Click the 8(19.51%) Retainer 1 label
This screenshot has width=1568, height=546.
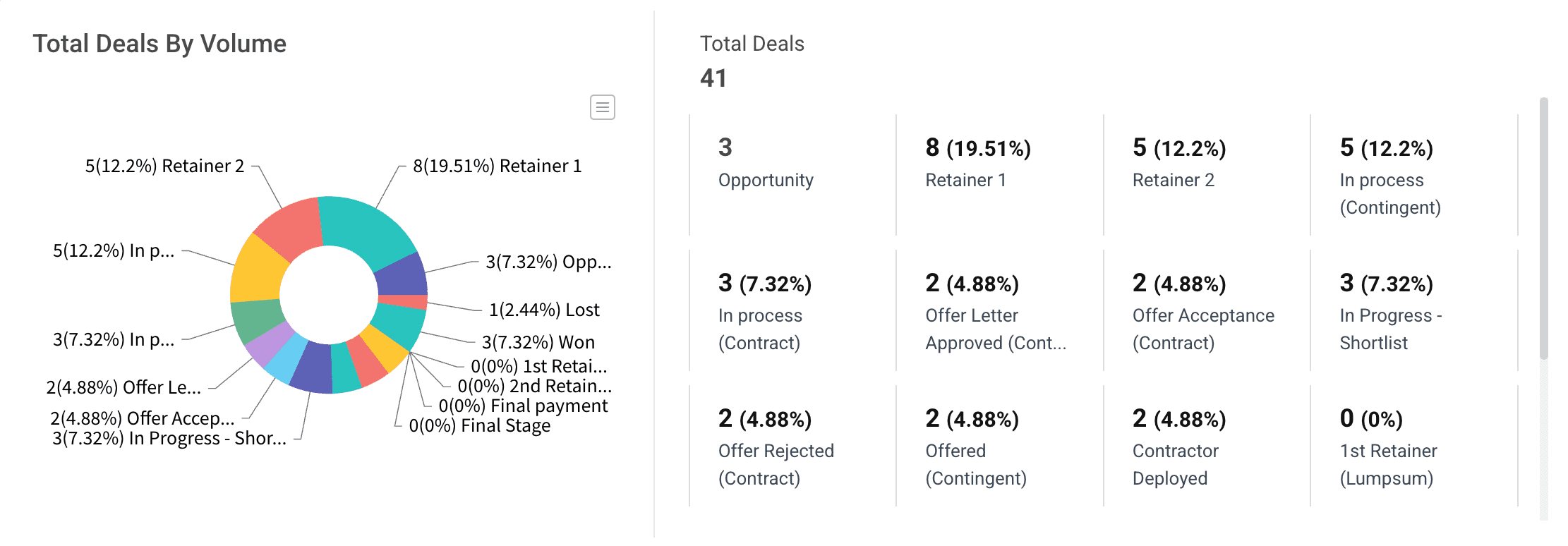pos(497,166)
